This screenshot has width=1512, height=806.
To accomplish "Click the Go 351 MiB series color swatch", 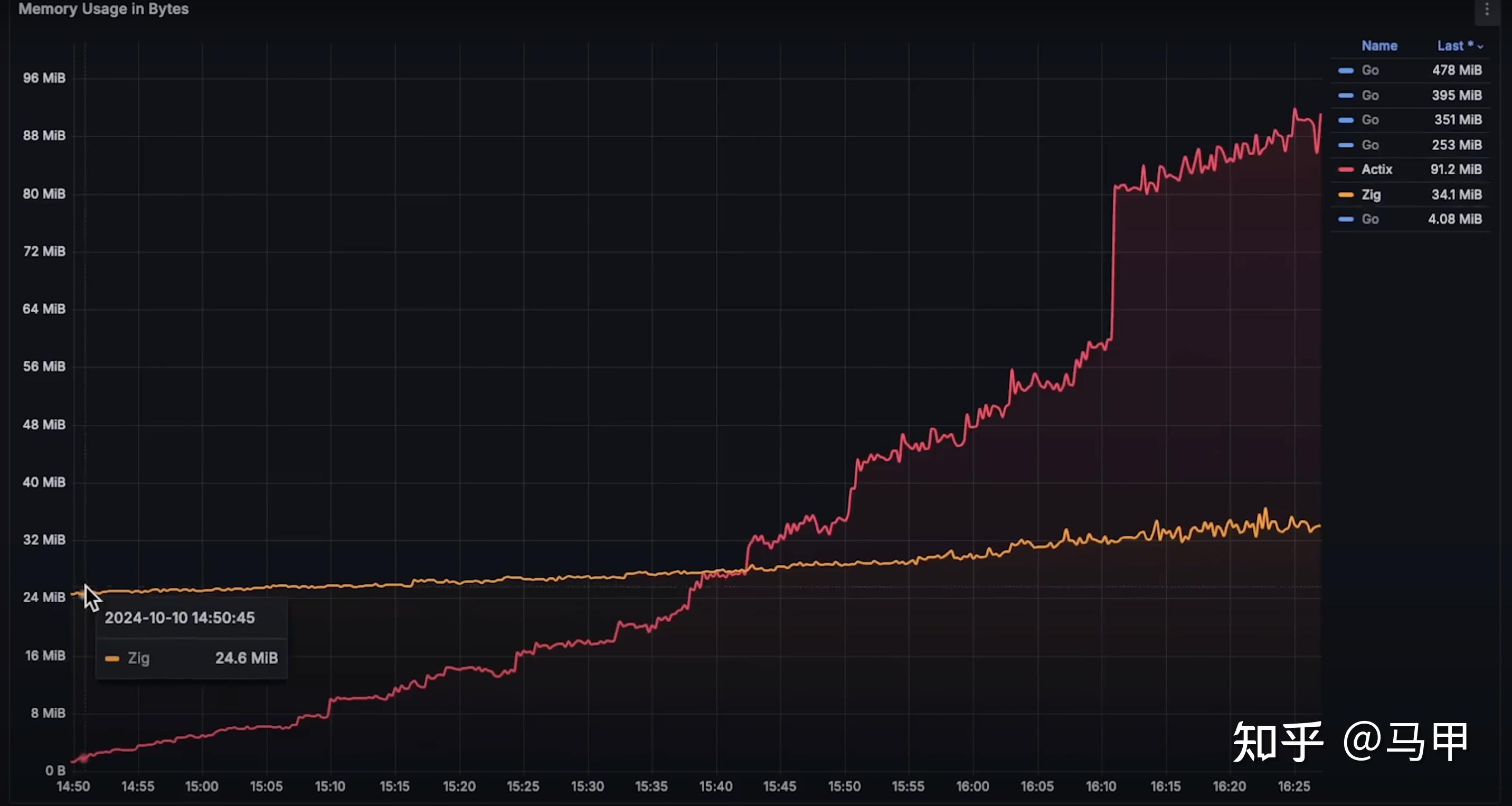I will (x=1347, y=120).
